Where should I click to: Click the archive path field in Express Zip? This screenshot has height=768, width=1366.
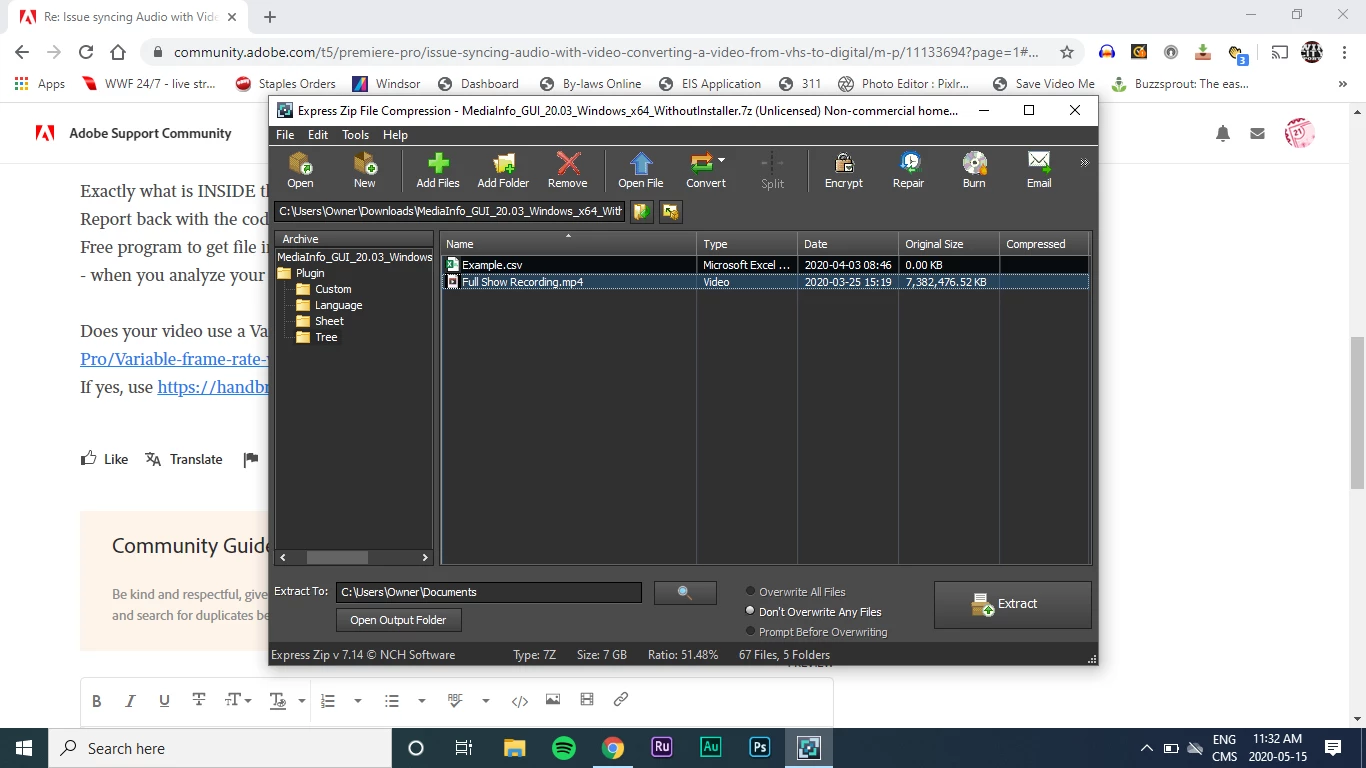click(450, 211)
